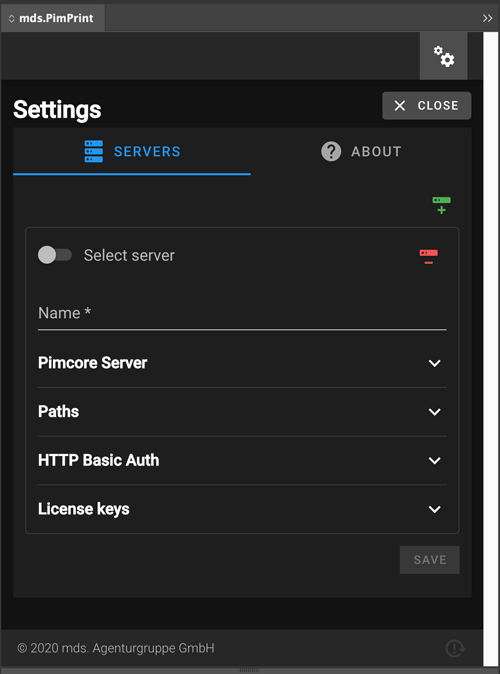The image size is (500, 674).
Task: Click the Save button
Action: (429, 560)
